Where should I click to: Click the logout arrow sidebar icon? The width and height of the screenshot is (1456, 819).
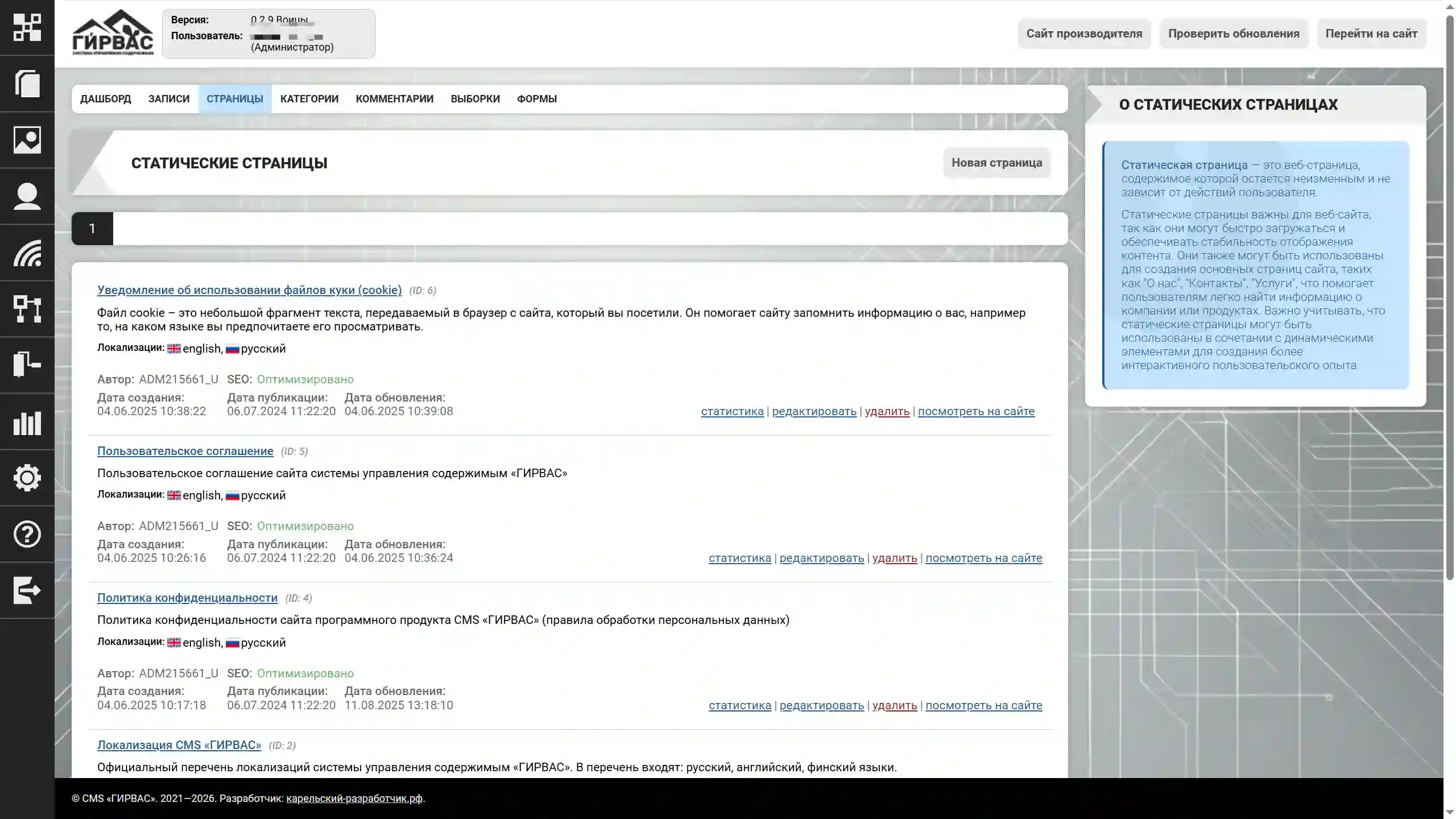pyautogui.click(x=27, y=590)
